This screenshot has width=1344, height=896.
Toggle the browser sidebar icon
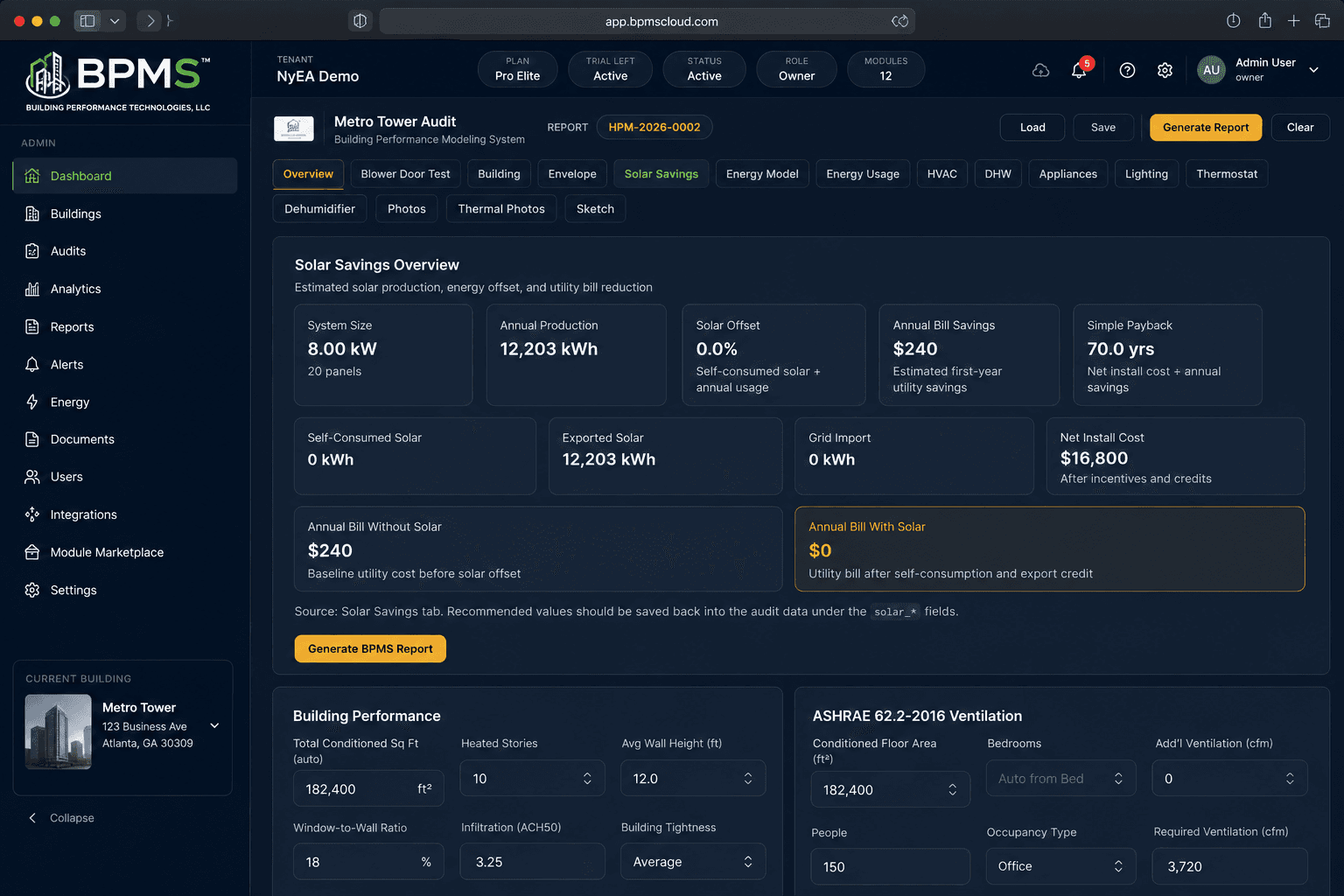coord(87,21)
